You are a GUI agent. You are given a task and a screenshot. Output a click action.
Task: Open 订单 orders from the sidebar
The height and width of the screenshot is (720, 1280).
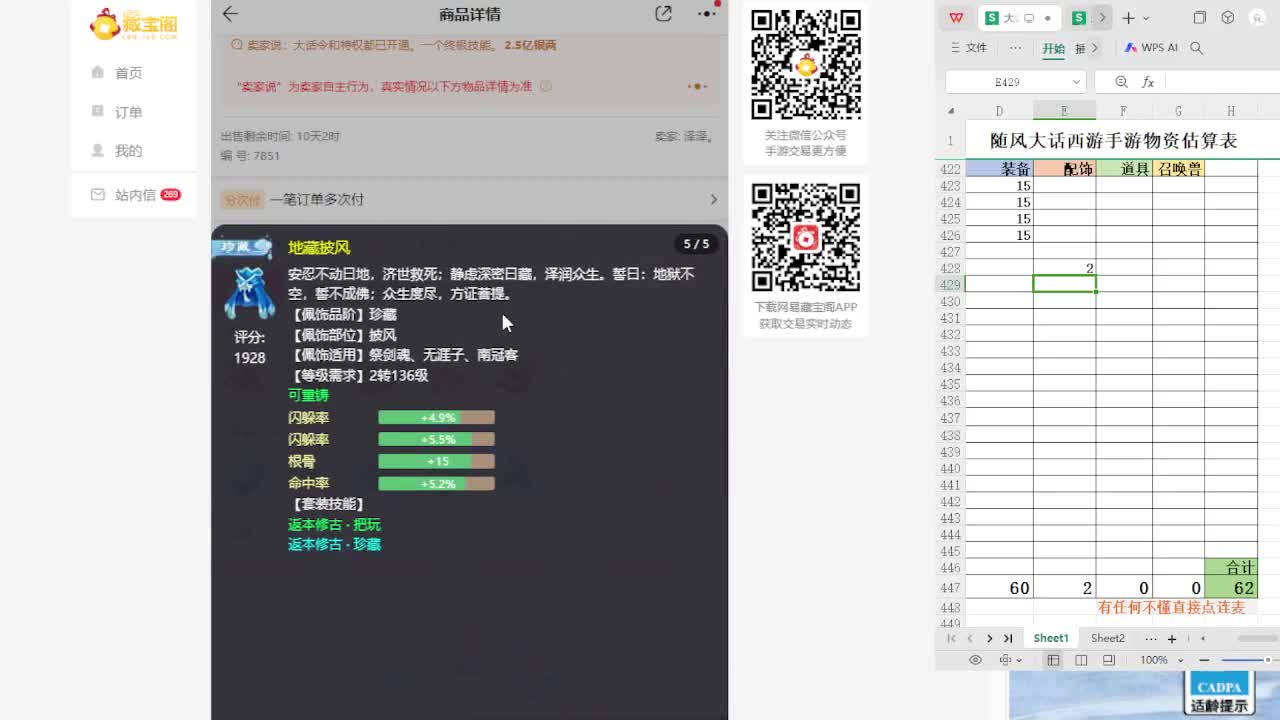point(127,111)
